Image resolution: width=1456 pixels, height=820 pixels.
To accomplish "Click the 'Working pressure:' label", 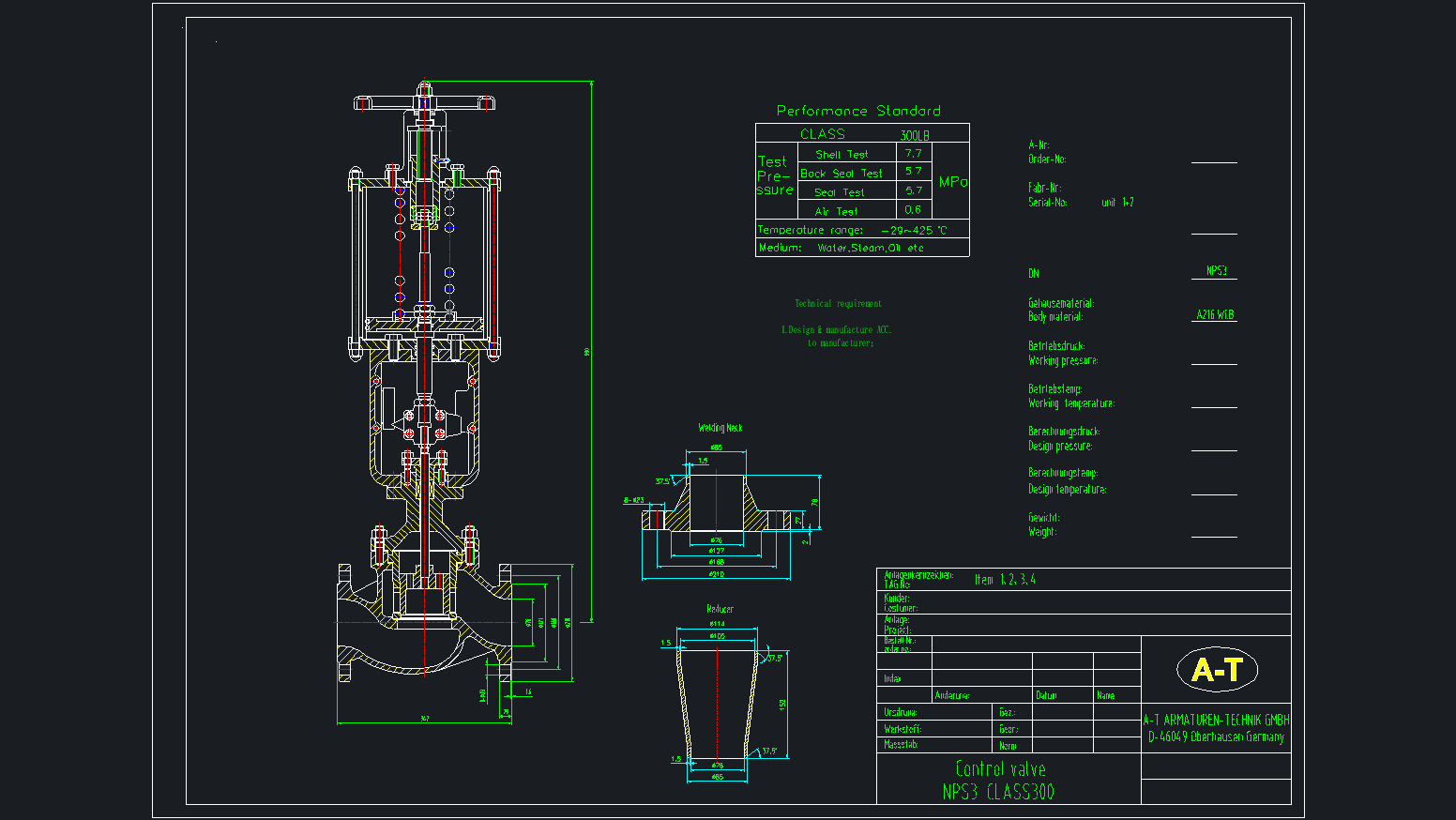I will click(1063, 360).
